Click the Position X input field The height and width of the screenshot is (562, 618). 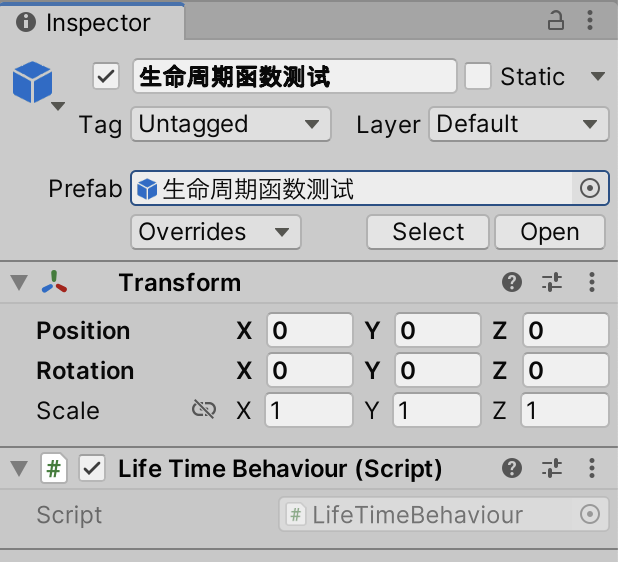309,331
